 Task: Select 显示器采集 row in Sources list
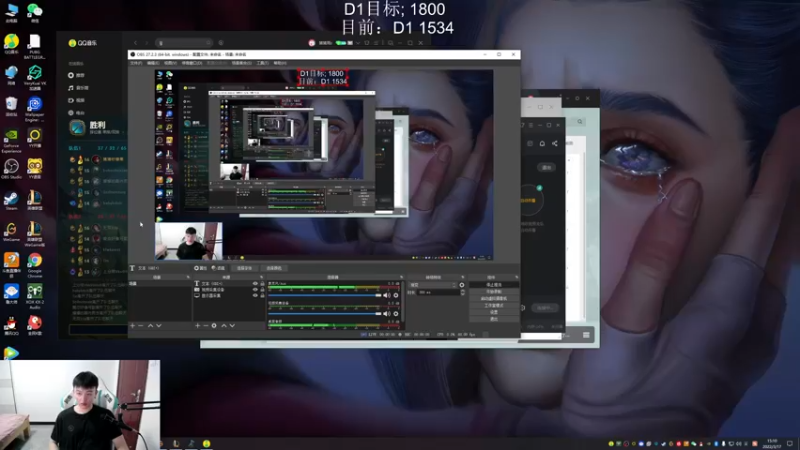coord(230,295)
